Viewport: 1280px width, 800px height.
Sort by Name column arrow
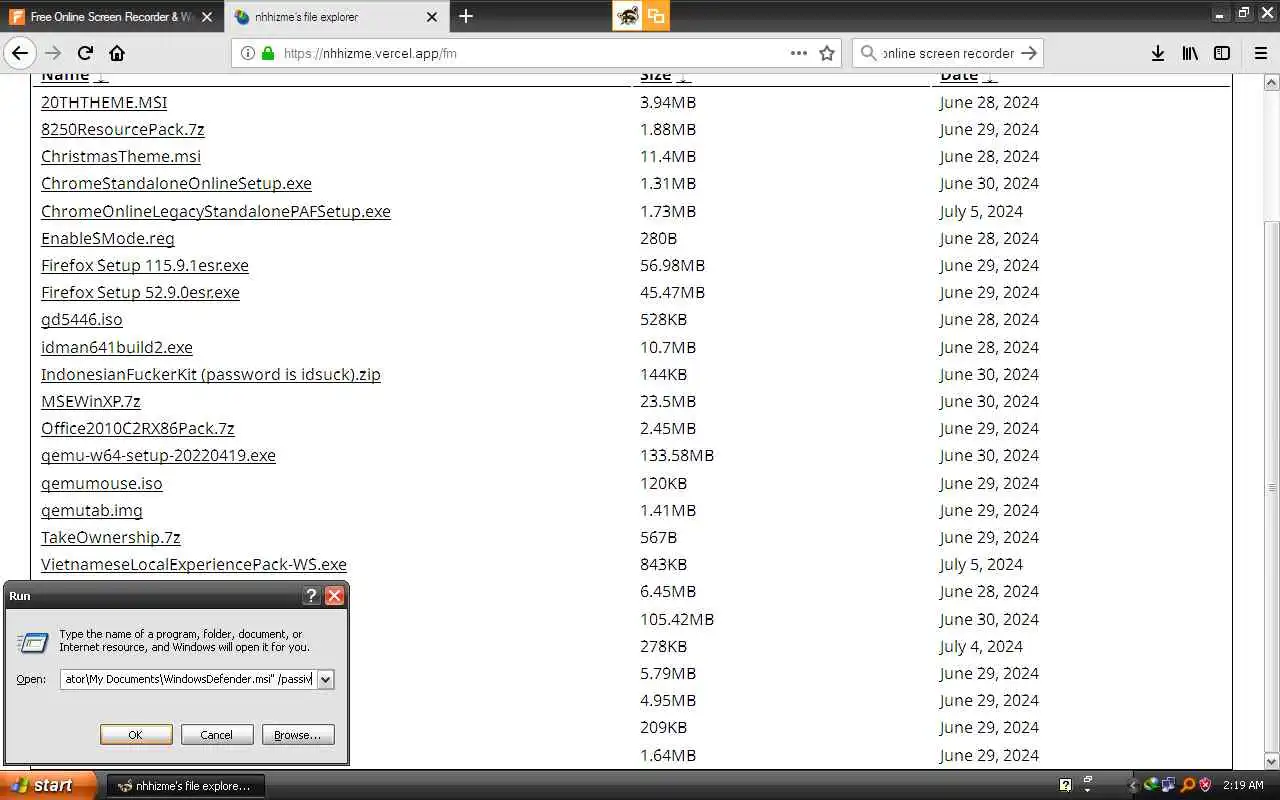(x=101, y=77)
